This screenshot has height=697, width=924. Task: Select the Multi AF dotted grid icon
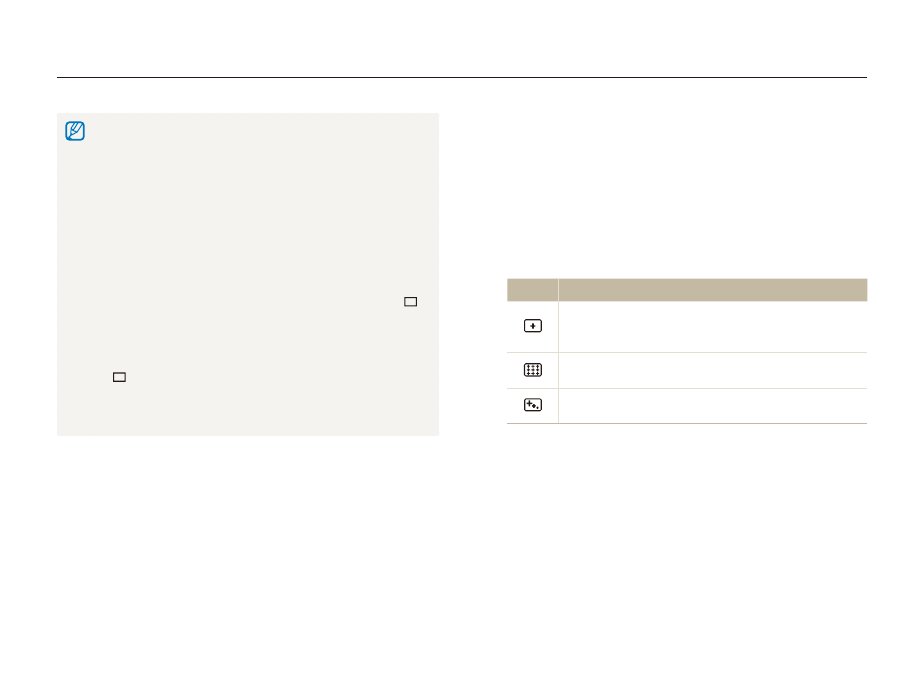[x=533, y=370]
